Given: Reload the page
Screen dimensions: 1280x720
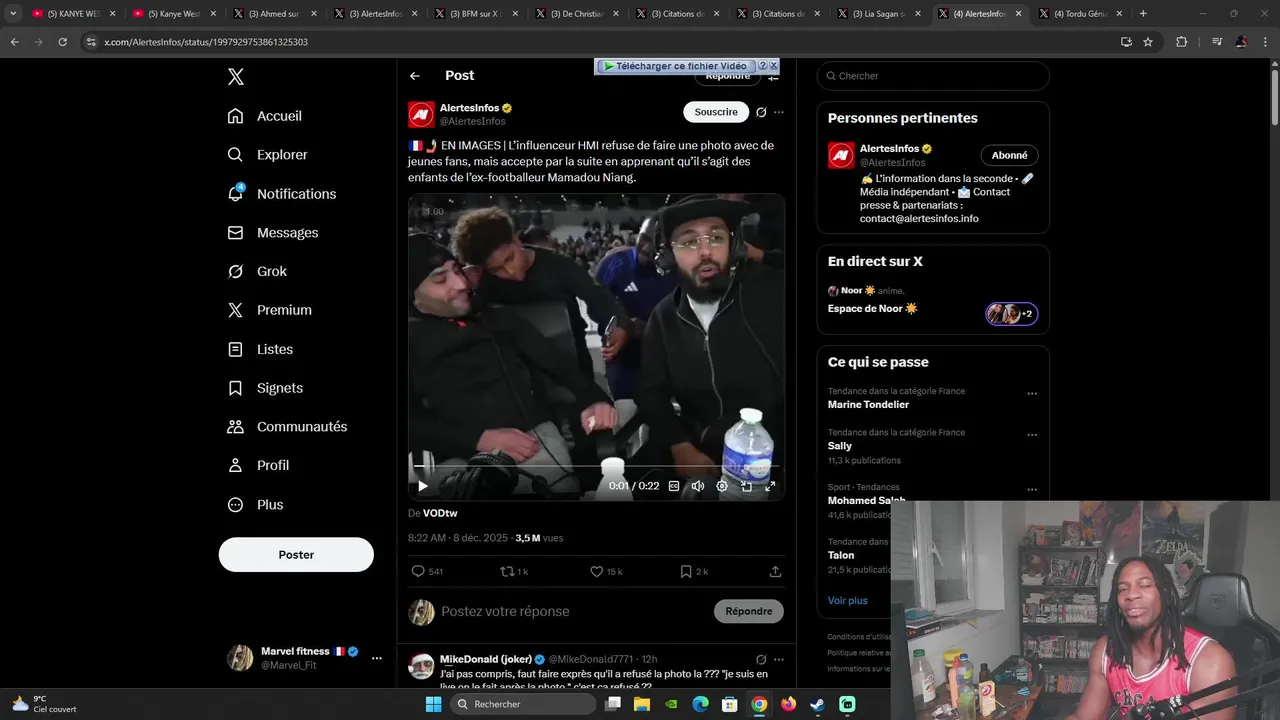Looking at the screenshot, I should coord(63,42).
